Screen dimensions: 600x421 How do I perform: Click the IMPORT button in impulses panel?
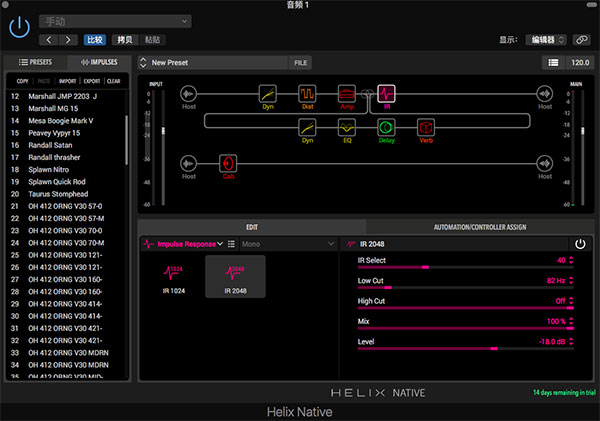coord(67,81)
